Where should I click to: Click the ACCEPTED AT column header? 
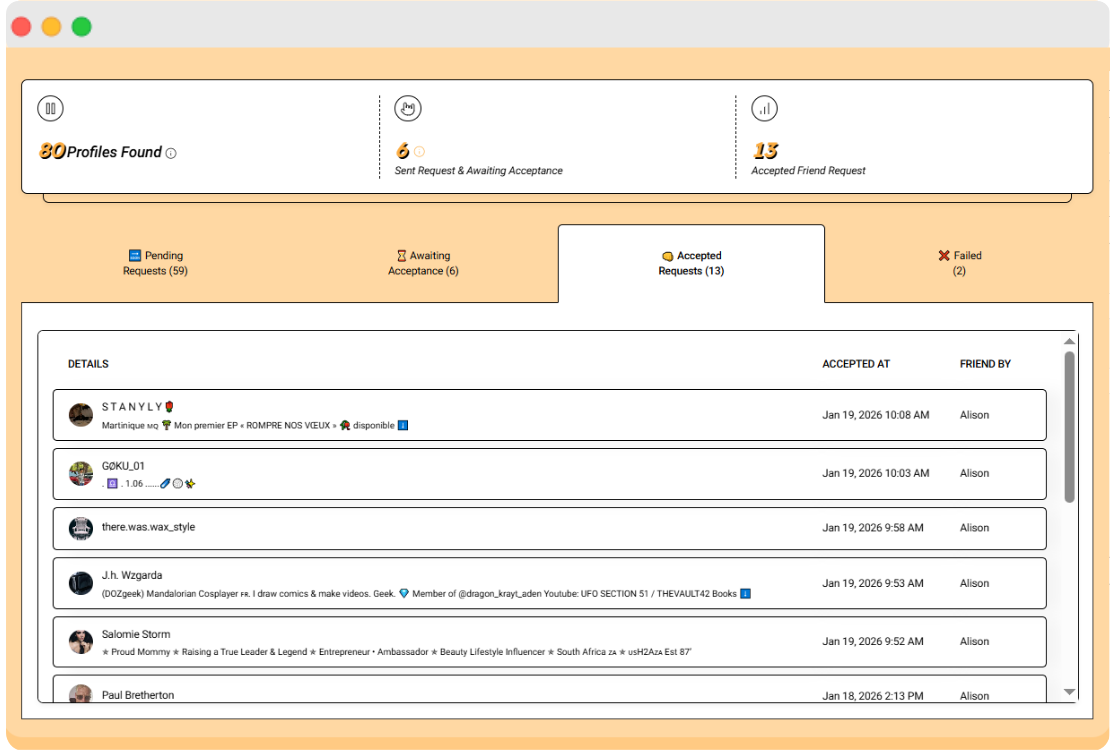856,363
